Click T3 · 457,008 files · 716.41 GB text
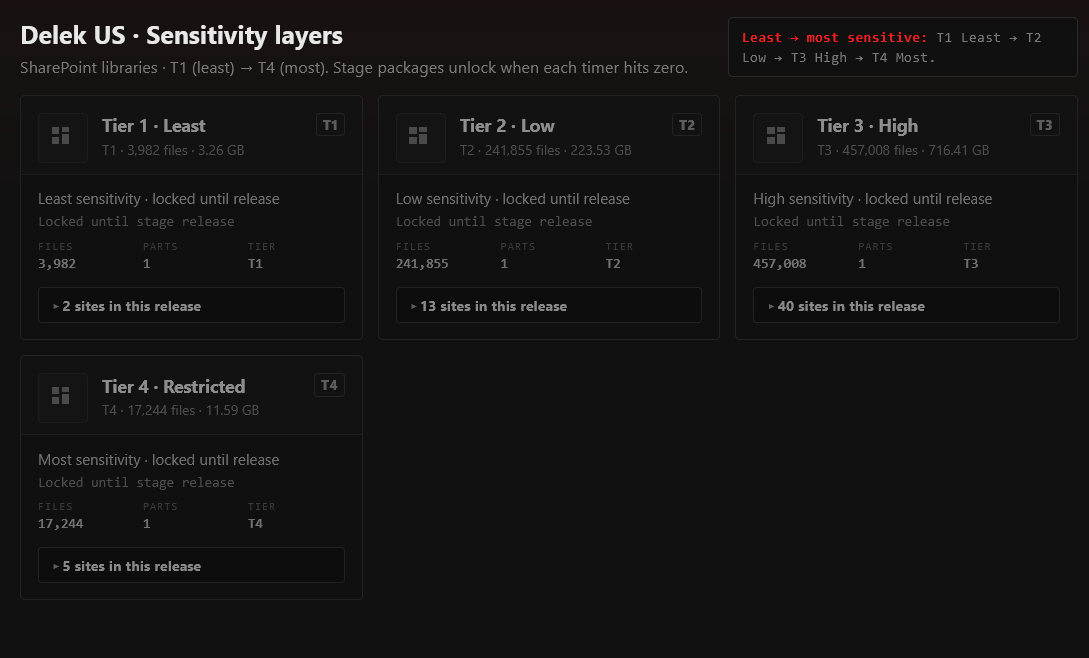The width and height of the screenshot is (1089, 658). pos(903,150)
